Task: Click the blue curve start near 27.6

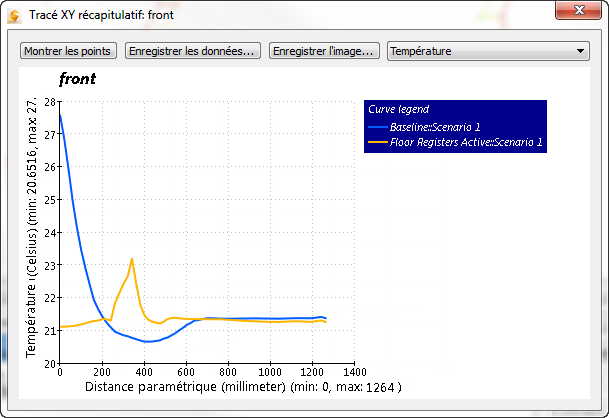Action: pyautogui.click(x=60, y=115)
